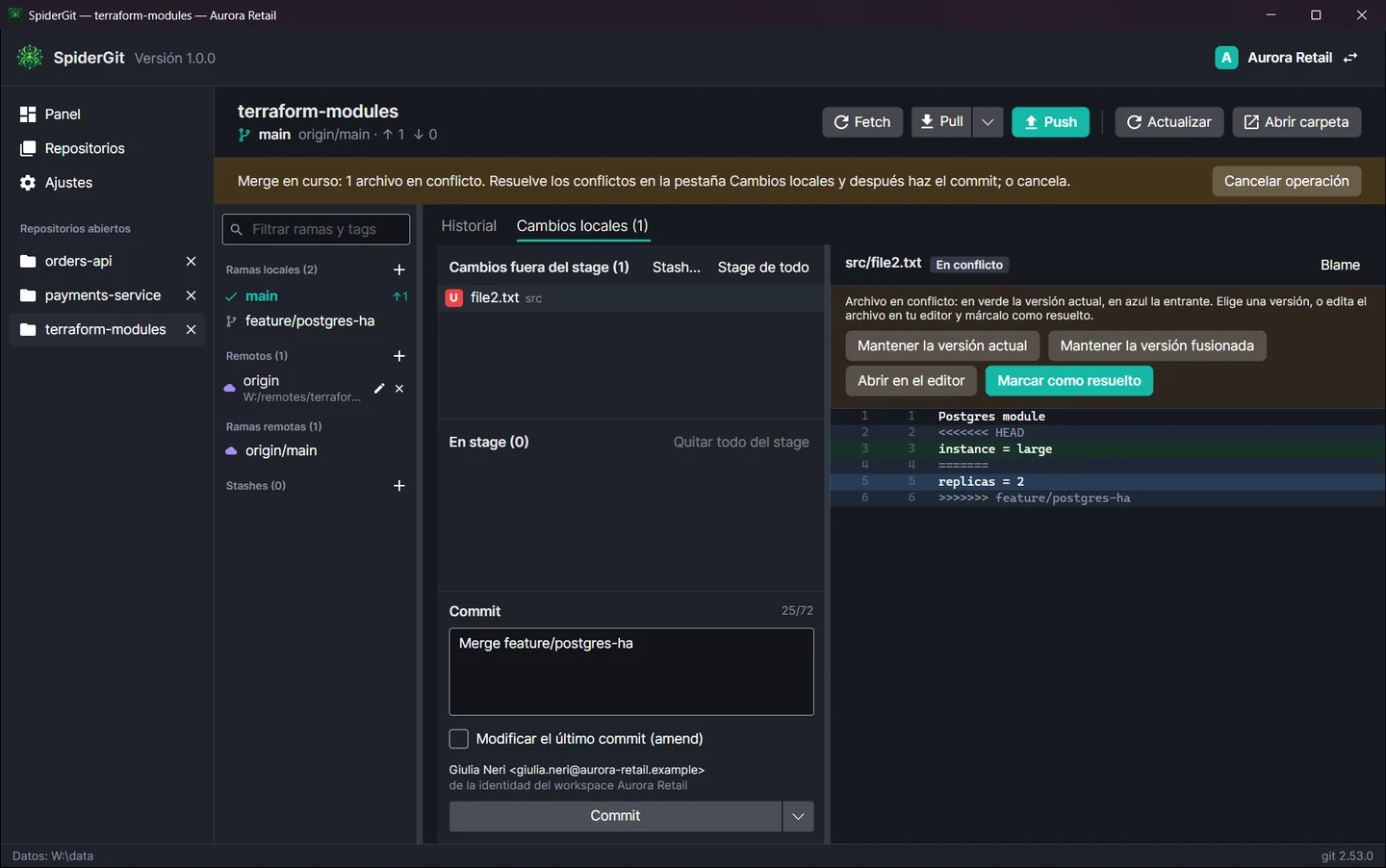Open the Repositorios sidebar icon
Image resolution: width=1386 pixels, height=868 pixels.
click(28, 148)
